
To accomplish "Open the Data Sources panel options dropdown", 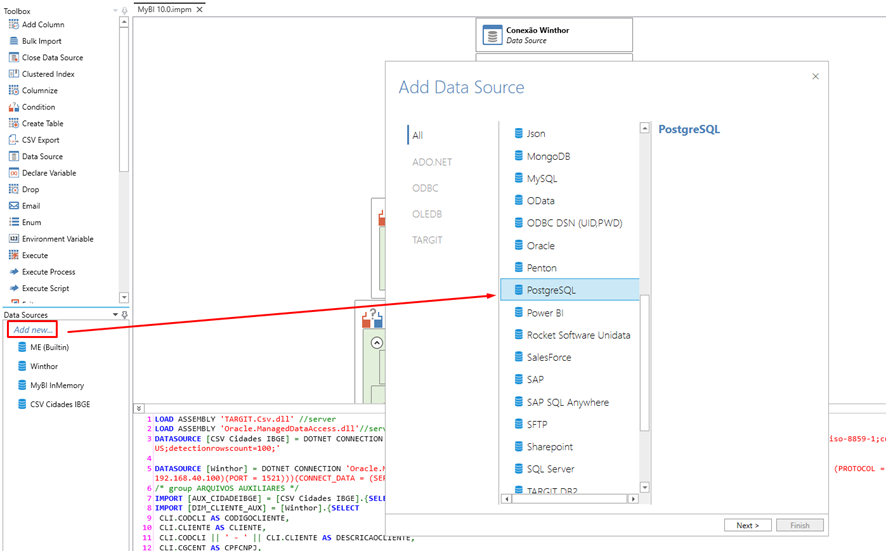I will [115, 314].
